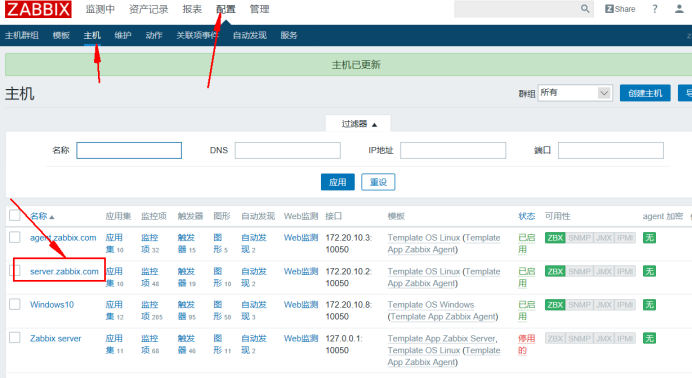The width and height of the screenshot is (692, 378).
Task: Toggle the select-all hosts checkbox
Action: click(x=15, y=215)
